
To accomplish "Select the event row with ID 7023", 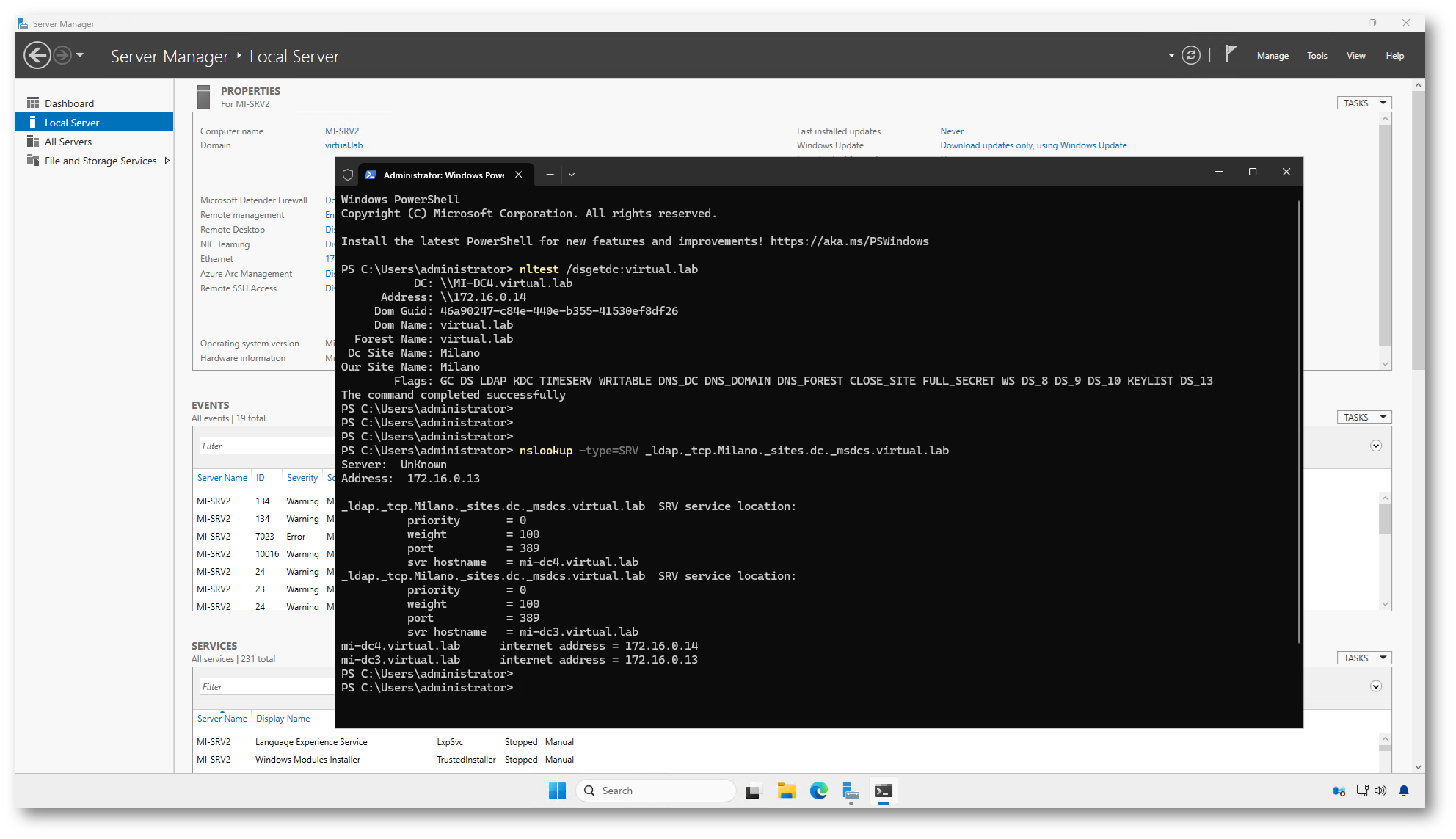I will [x=264, y=537].
